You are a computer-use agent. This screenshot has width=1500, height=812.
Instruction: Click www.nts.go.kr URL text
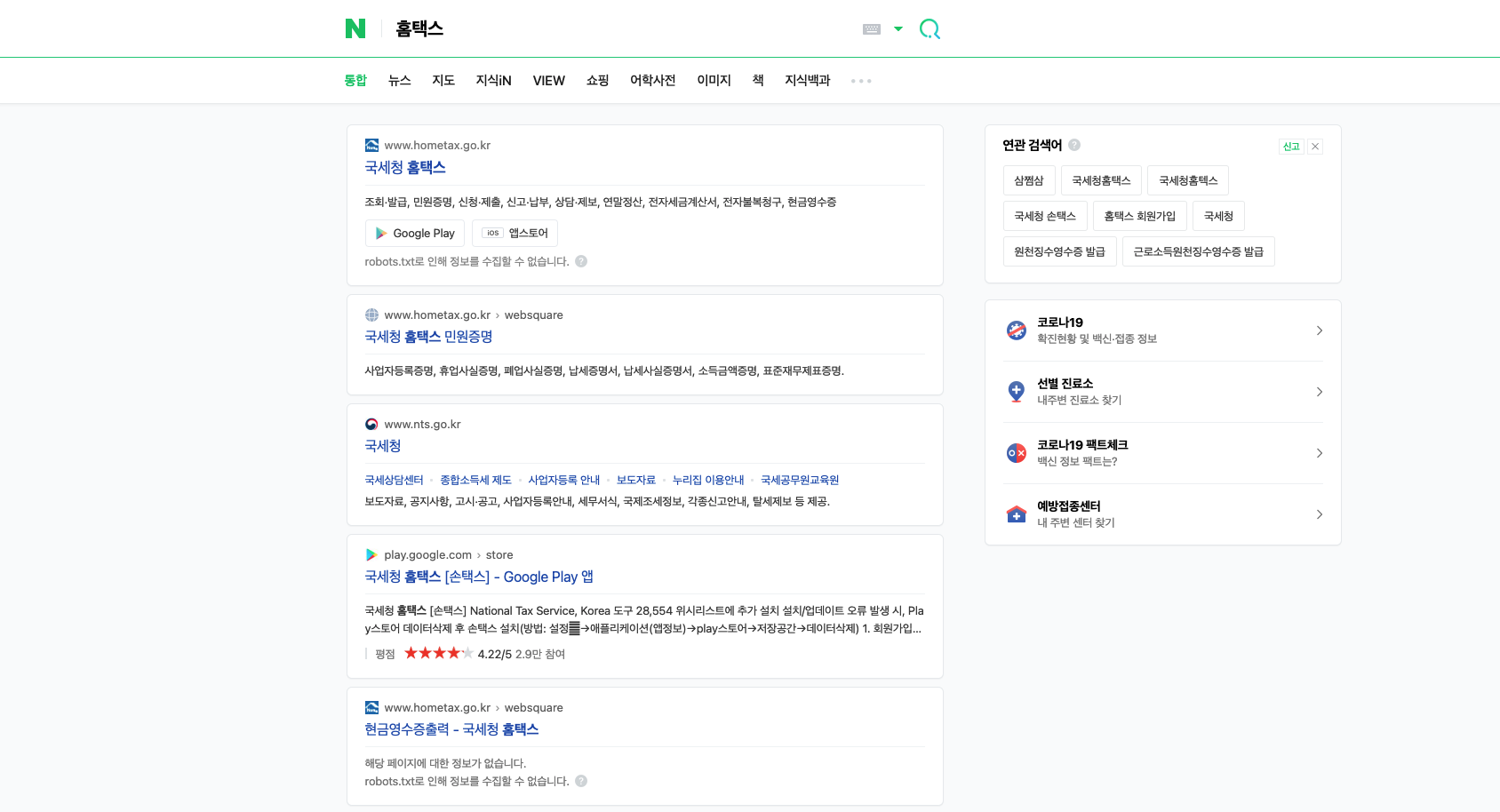pos(422,424)
